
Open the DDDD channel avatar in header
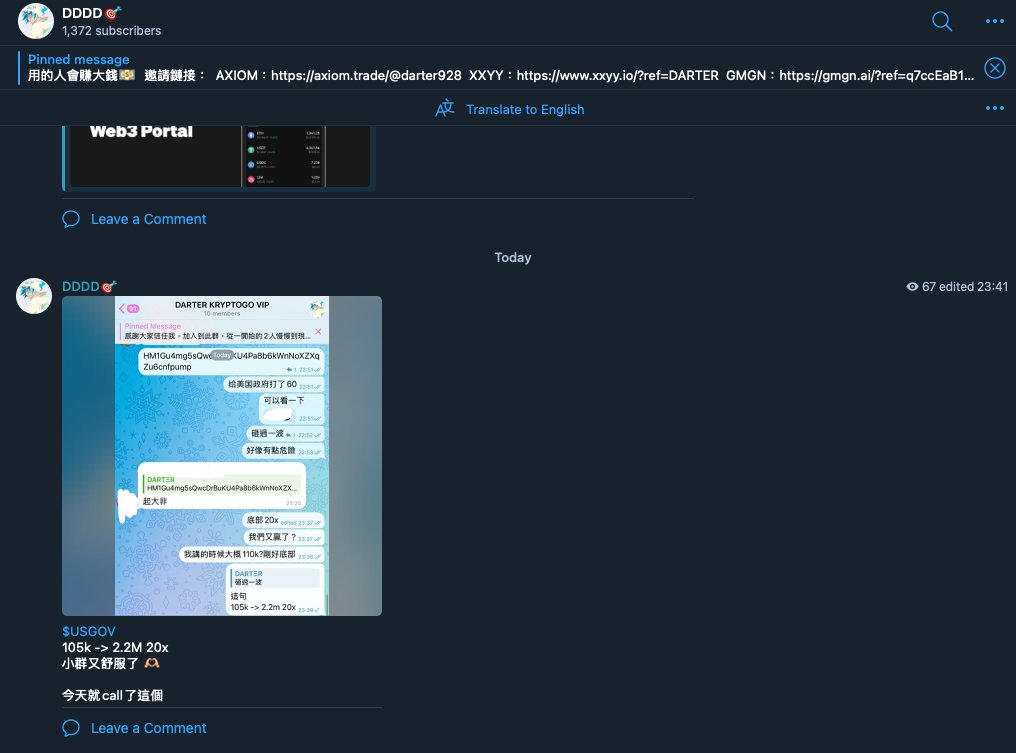[x=36, y=21]
